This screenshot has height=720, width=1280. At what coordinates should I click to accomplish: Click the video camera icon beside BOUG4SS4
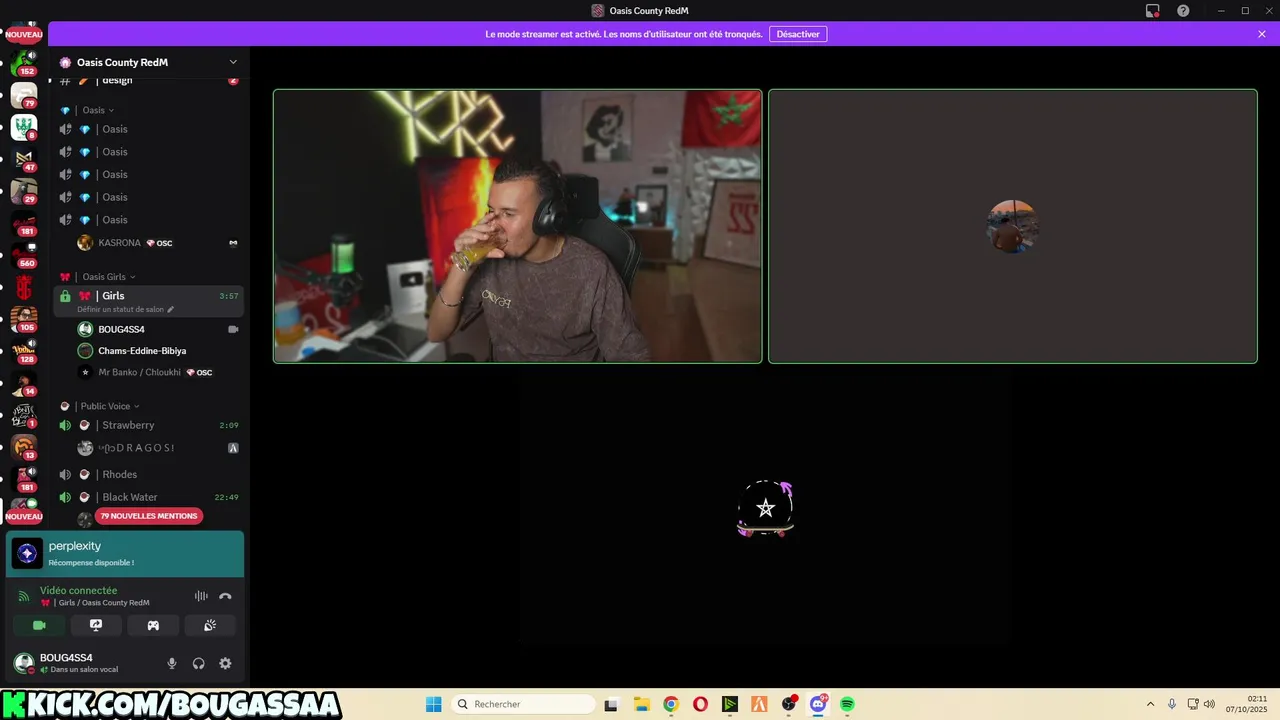pos(233,329)
